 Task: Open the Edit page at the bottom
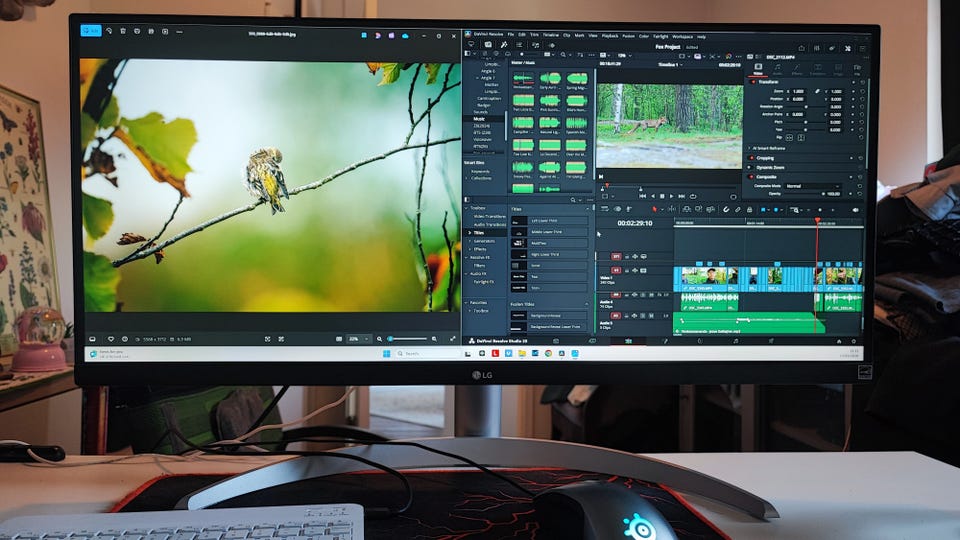tap(628, 341)
